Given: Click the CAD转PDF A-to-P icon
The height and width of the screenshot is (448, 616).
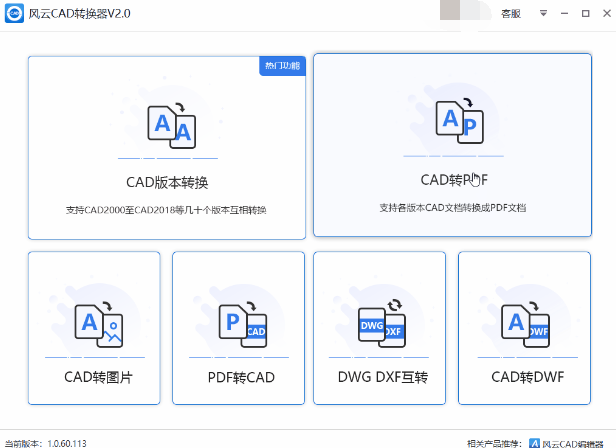Looking at the screenshot, I should [x=460, y=121].
